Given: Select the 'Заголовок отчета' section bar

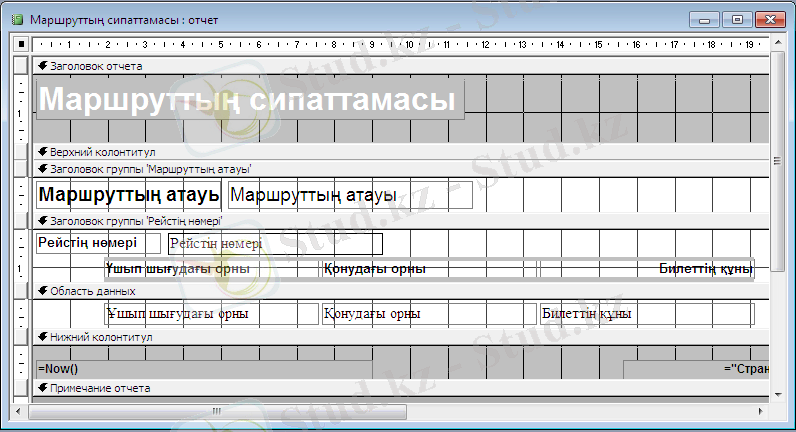Looking at the screenshot, I should click(401, 66).
